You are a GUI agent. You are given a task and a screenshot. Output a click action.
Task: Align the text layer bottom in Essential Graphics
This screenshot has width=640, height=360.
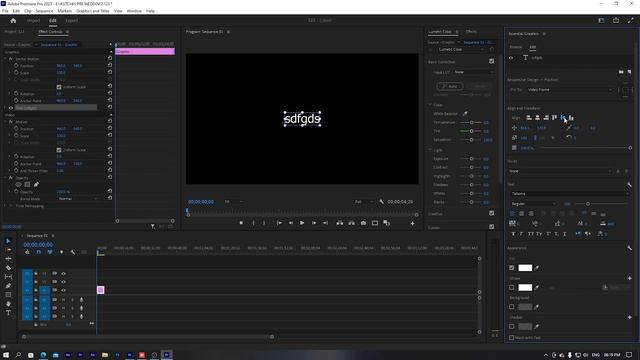[571, 118]
